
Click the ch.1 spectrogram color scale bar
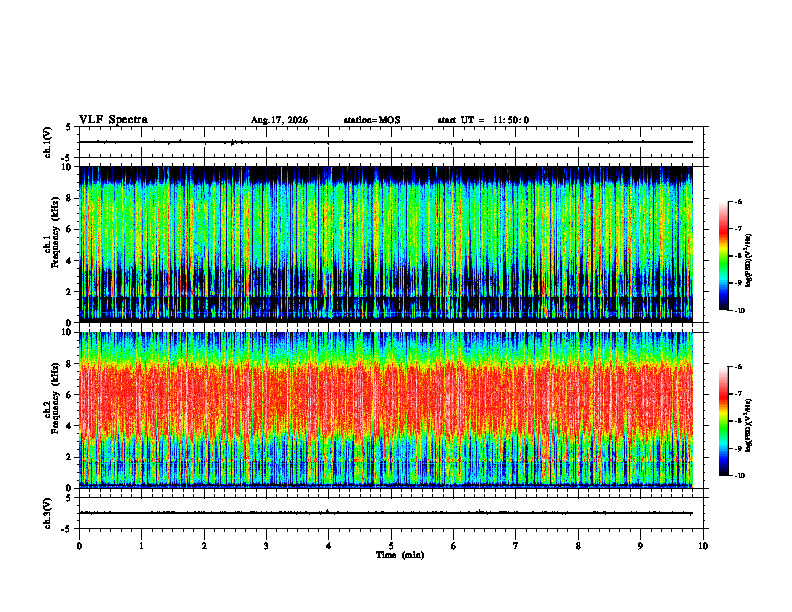pos(723,255)
